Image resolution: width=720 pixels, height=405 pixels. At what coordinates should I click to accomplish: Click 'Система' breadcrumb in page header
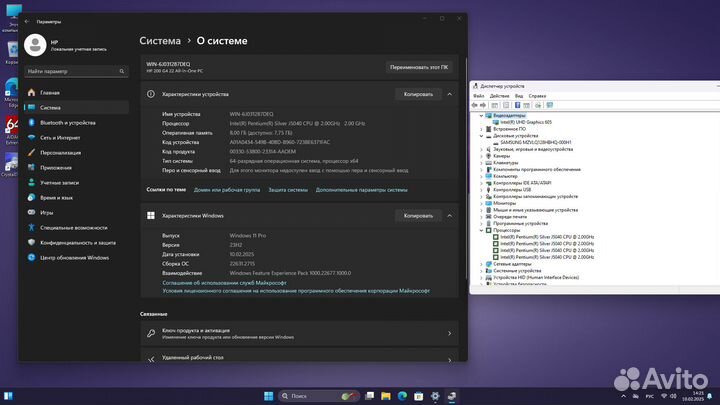point(160,41)
